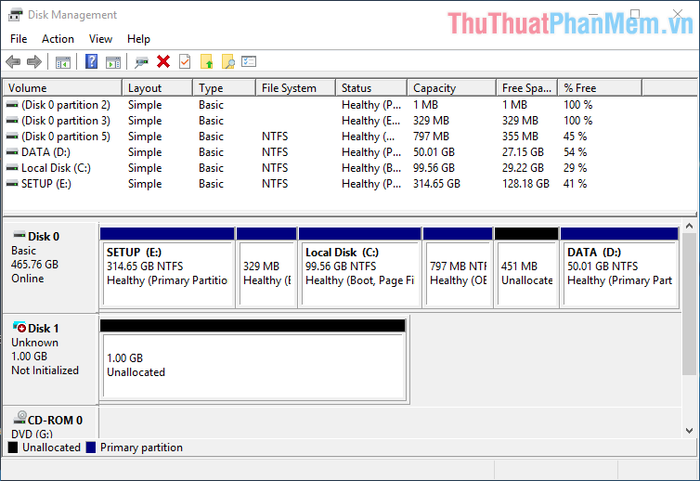The height and width of the screenshot is (481, 700).
Task: Open the Action menu
Action: pyautogui.click(x=58, y=39)
